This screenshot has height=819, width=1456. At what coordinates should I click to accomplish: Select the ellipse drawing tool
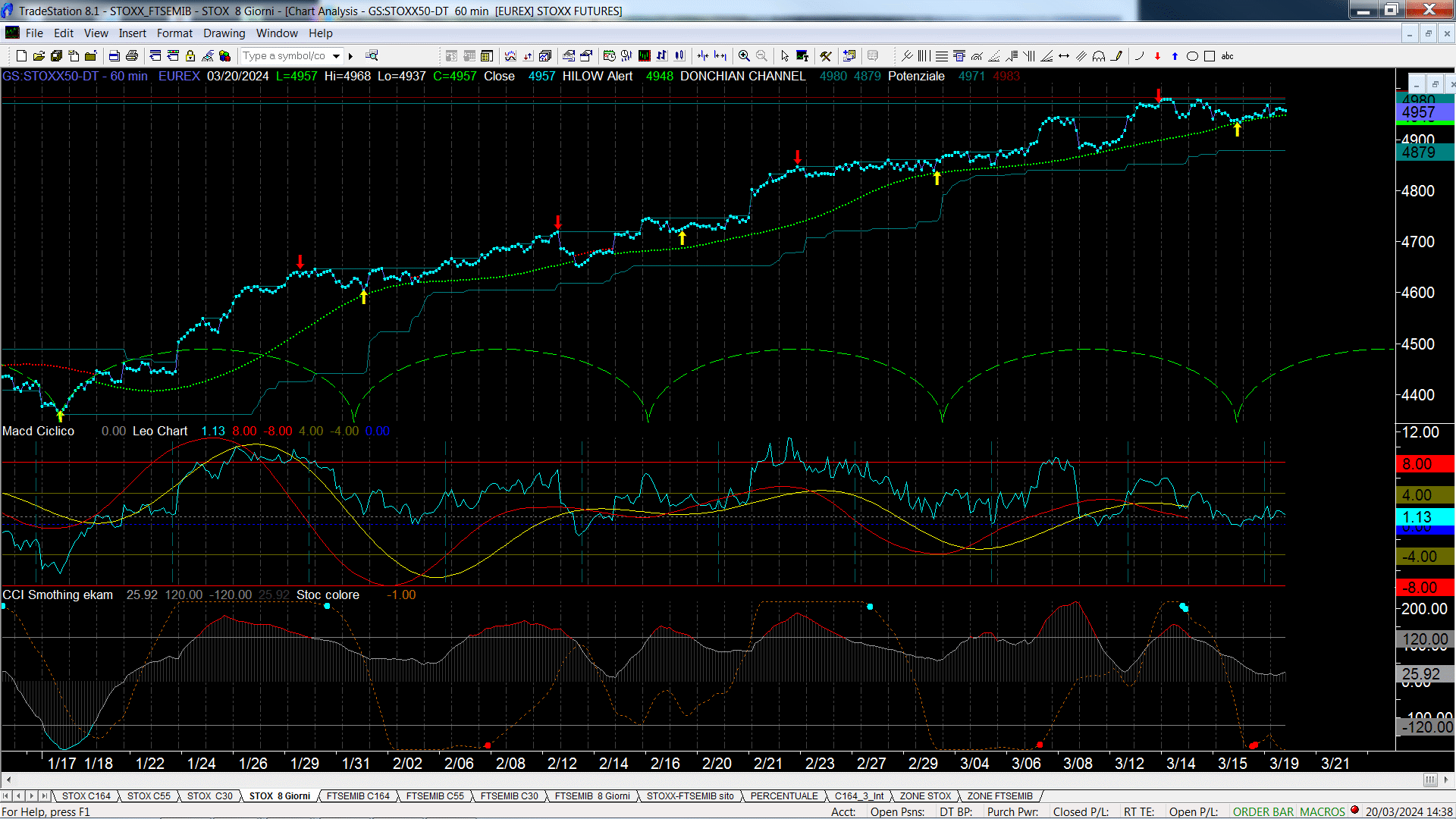(x=1192, y=56)
